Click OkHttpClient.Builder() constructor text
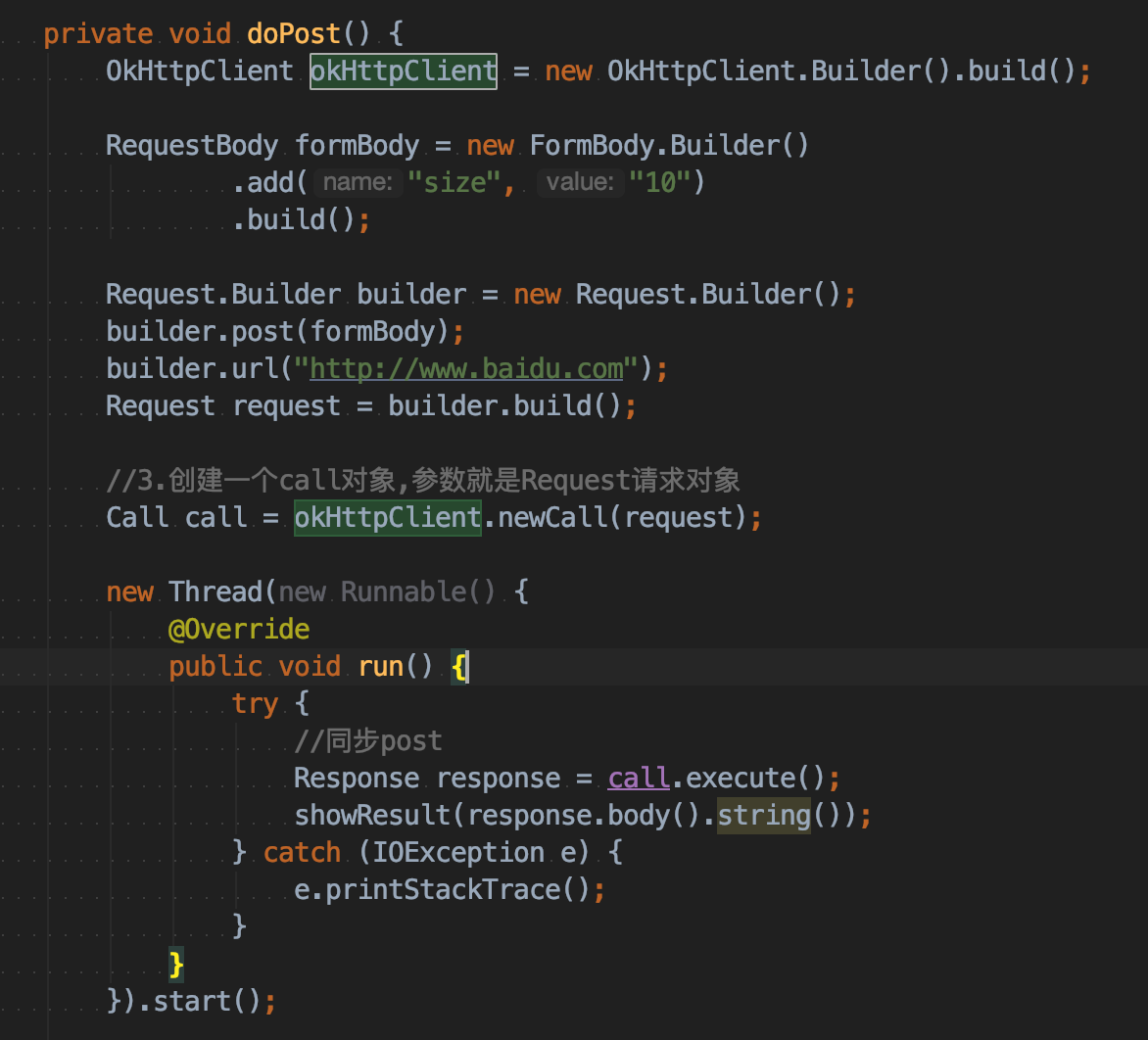Screen dimensions: 1148x1040 779,71
